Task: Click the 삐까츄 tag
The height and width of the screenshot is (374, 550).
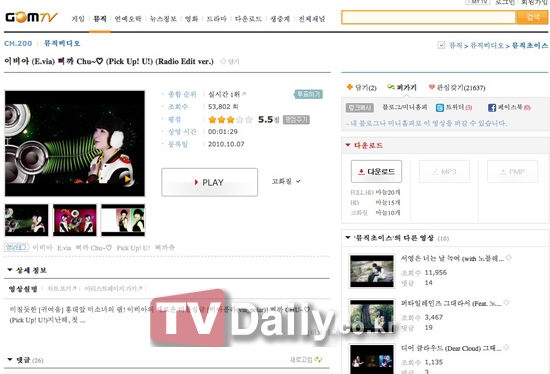Action: pyautogui.click(x=165, y=248)
